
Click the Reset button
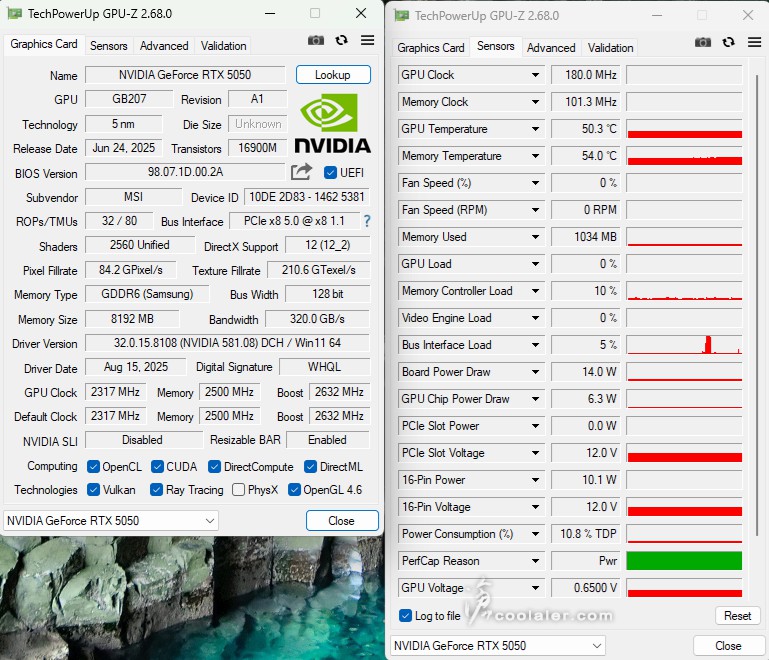point(738,615)
